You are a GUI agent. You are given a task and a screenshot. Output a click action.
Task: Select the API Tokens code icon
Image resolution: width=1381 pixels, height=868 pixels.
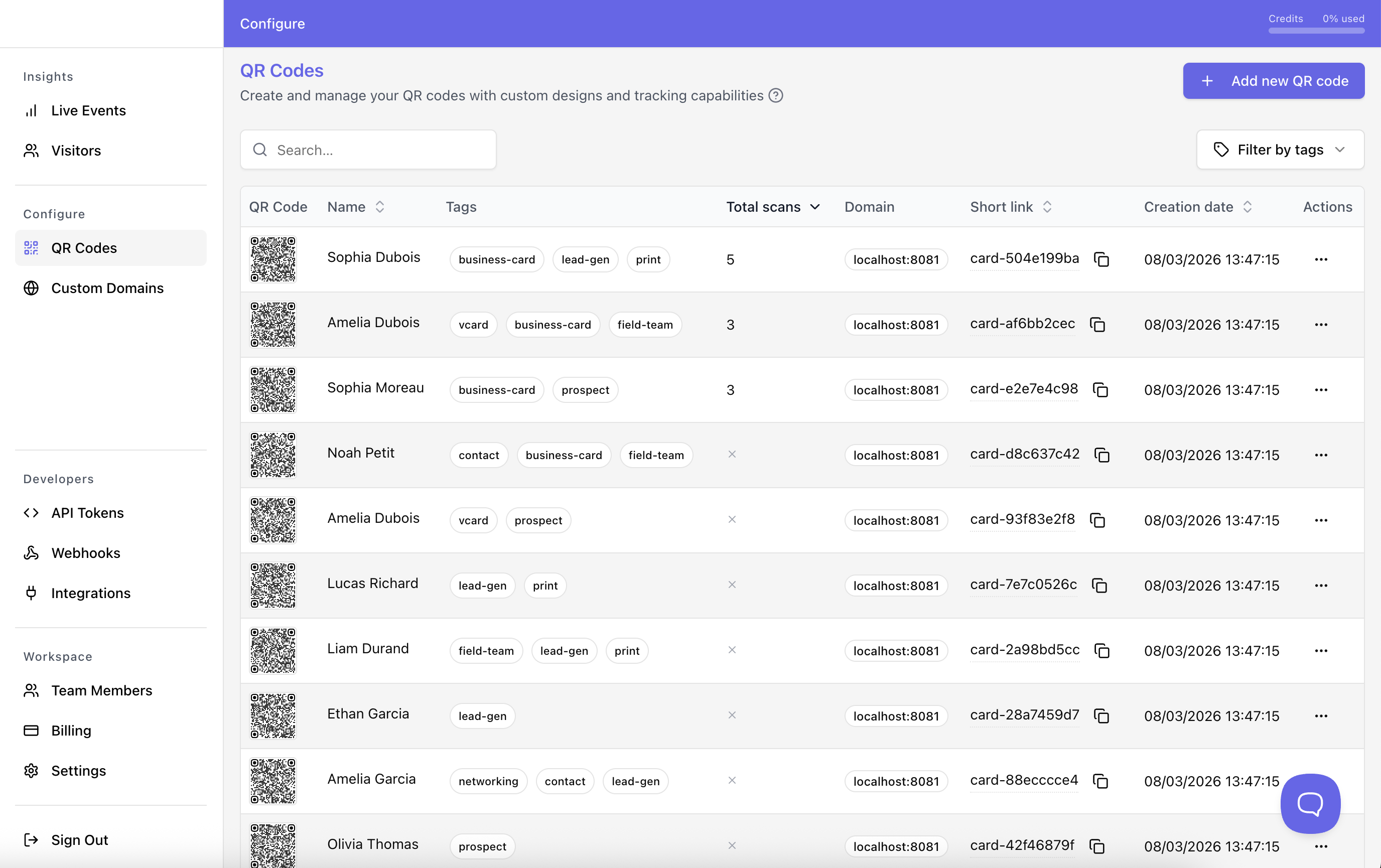[31, 513]
